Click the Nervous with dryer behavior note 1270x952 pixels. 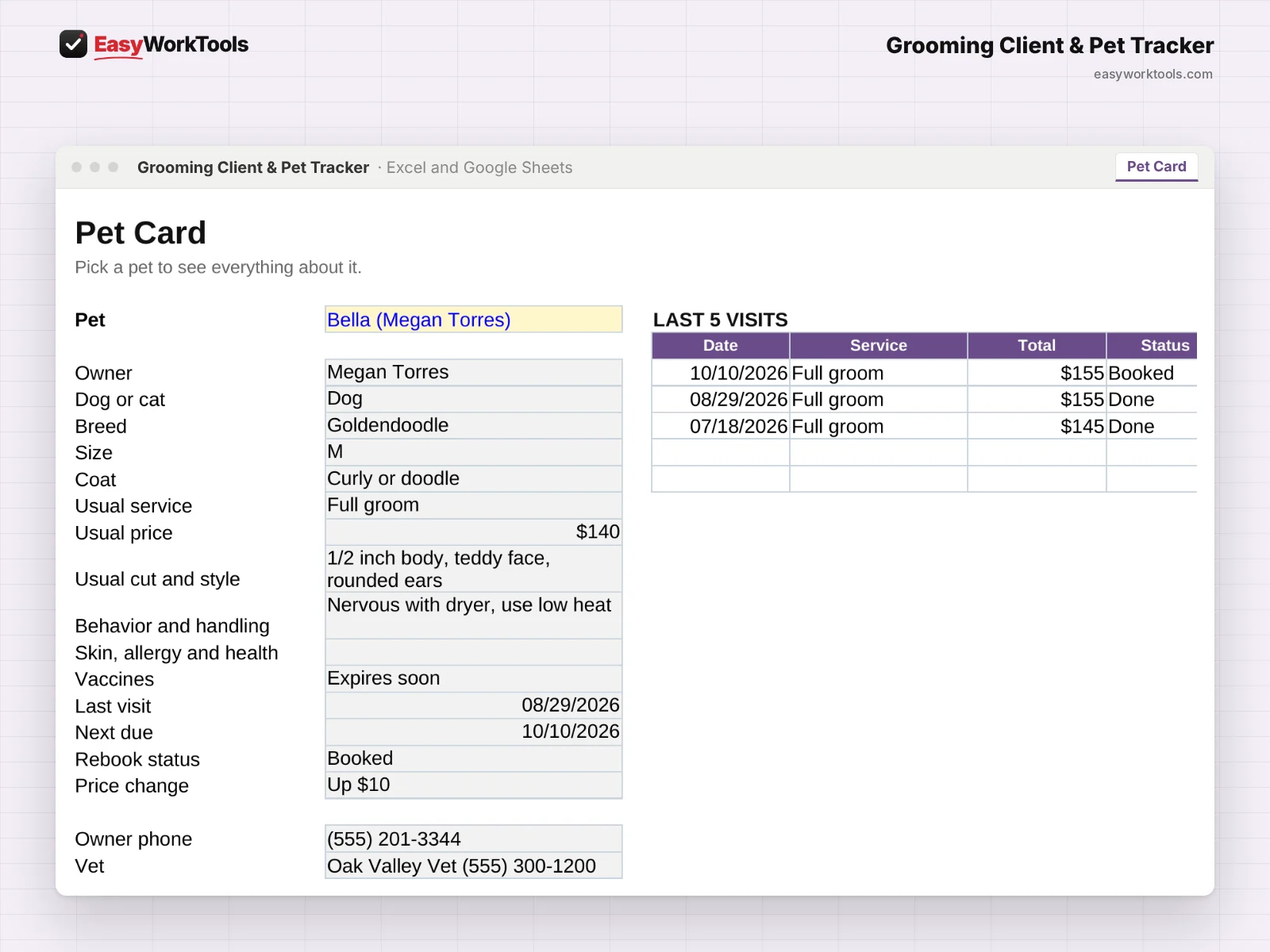[x=474, y=616]
